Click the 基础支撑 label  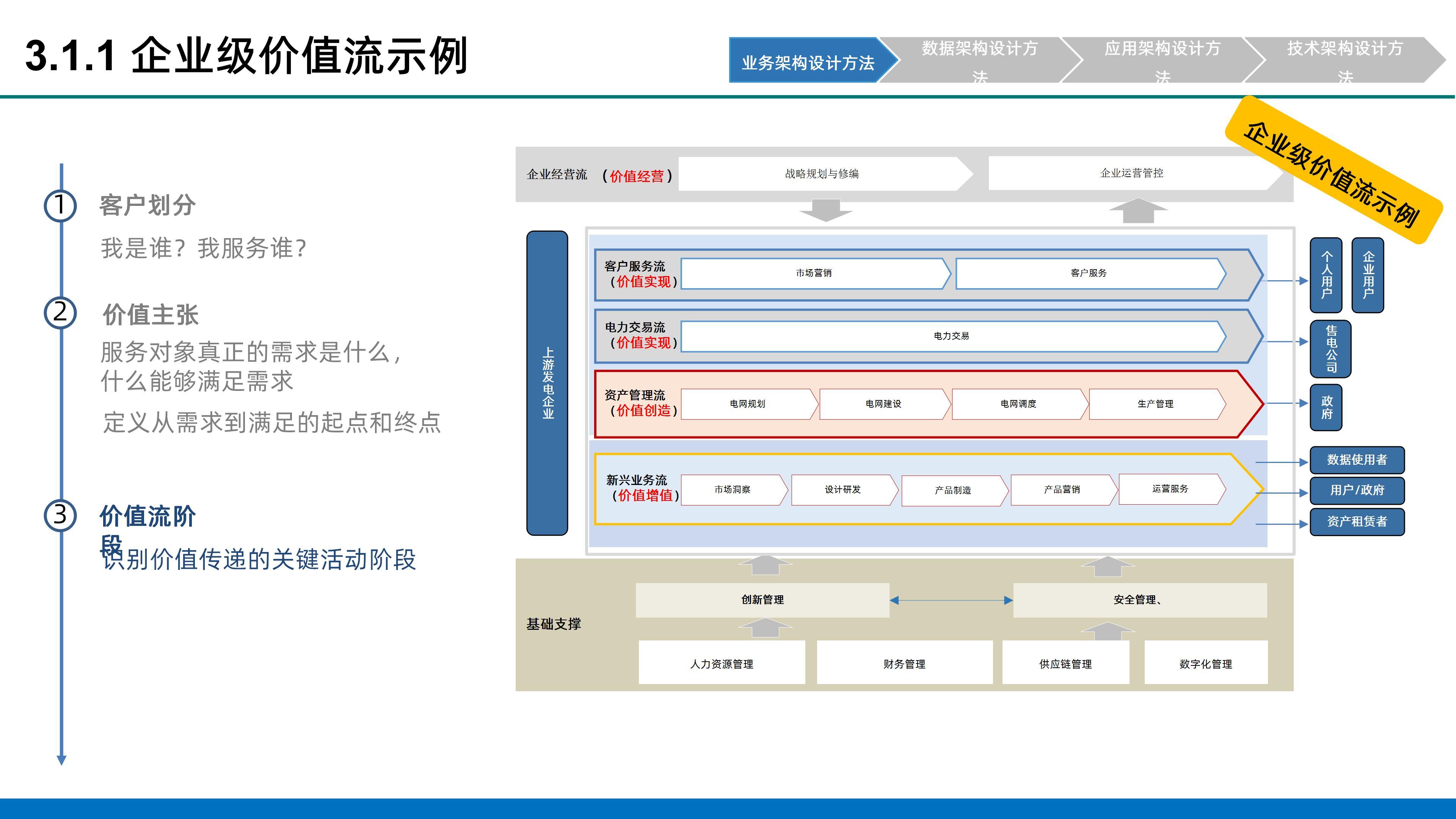pyautogui.click(x=553, y=624)
